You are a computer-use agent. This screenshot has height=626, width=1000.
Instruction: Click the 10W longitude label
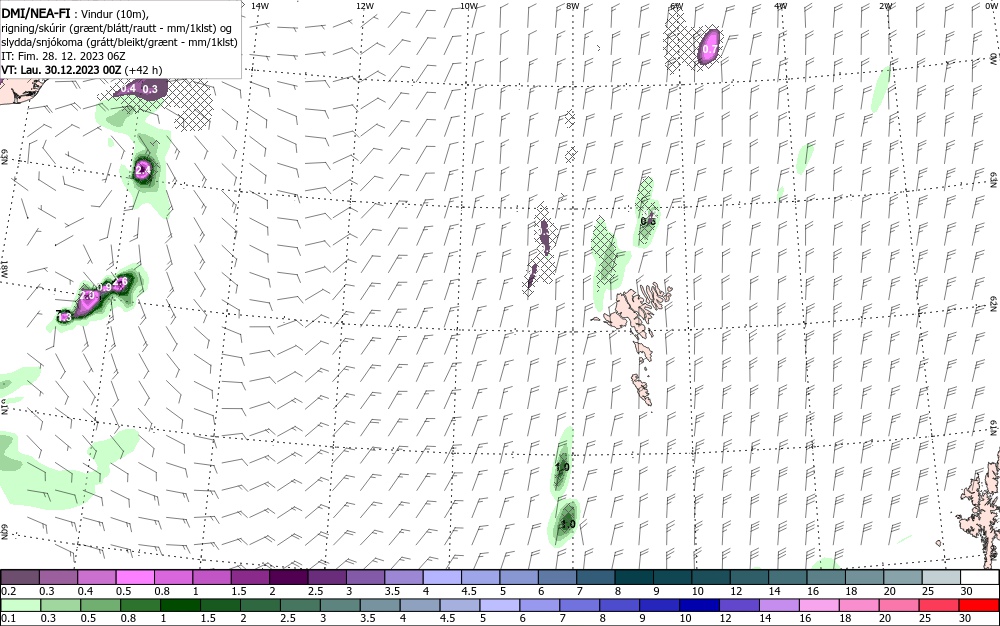[469, 6]
